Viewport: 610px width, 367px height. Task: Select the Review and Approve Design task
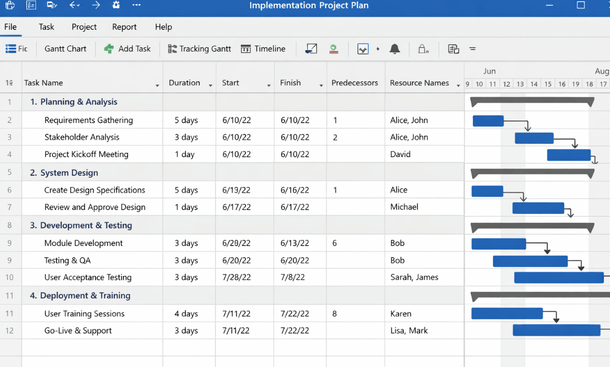(x=95, y=207)
